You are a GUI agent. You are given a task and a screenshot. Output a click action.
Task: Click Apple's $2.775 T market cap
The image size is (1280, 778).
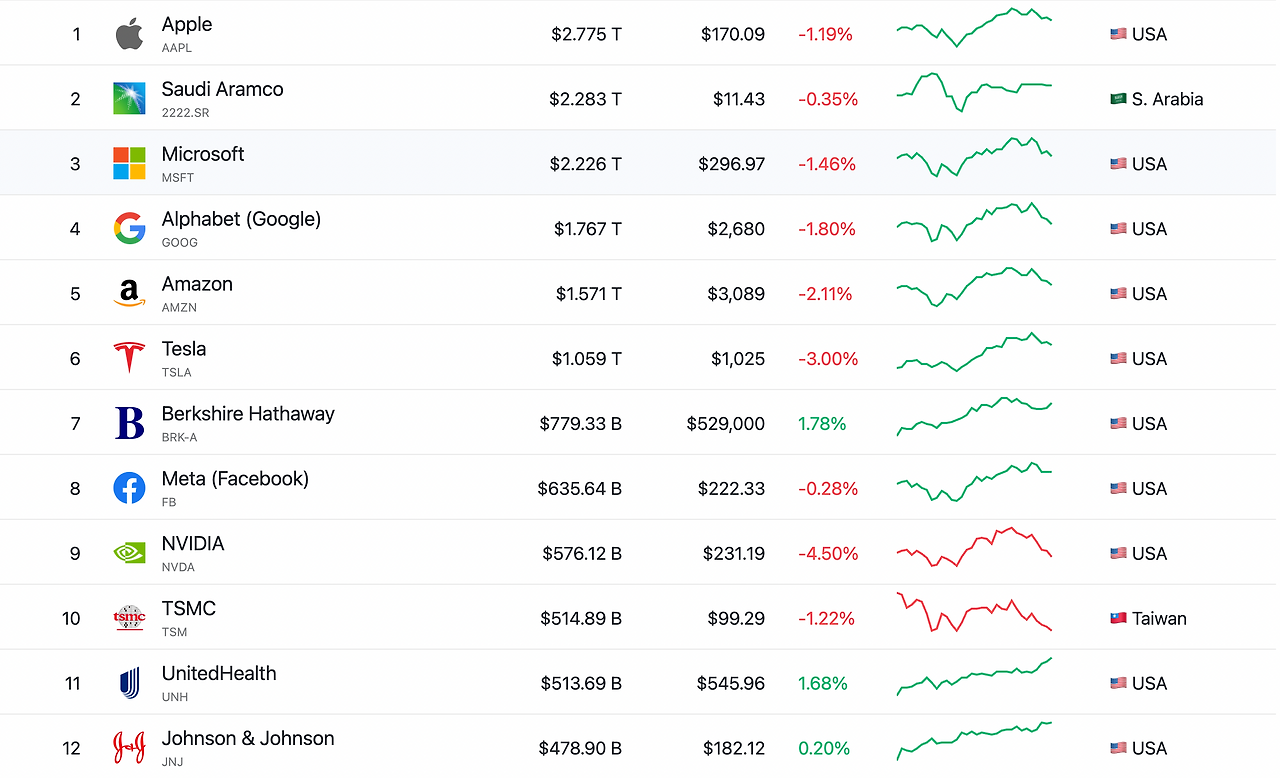coord(586,34)
